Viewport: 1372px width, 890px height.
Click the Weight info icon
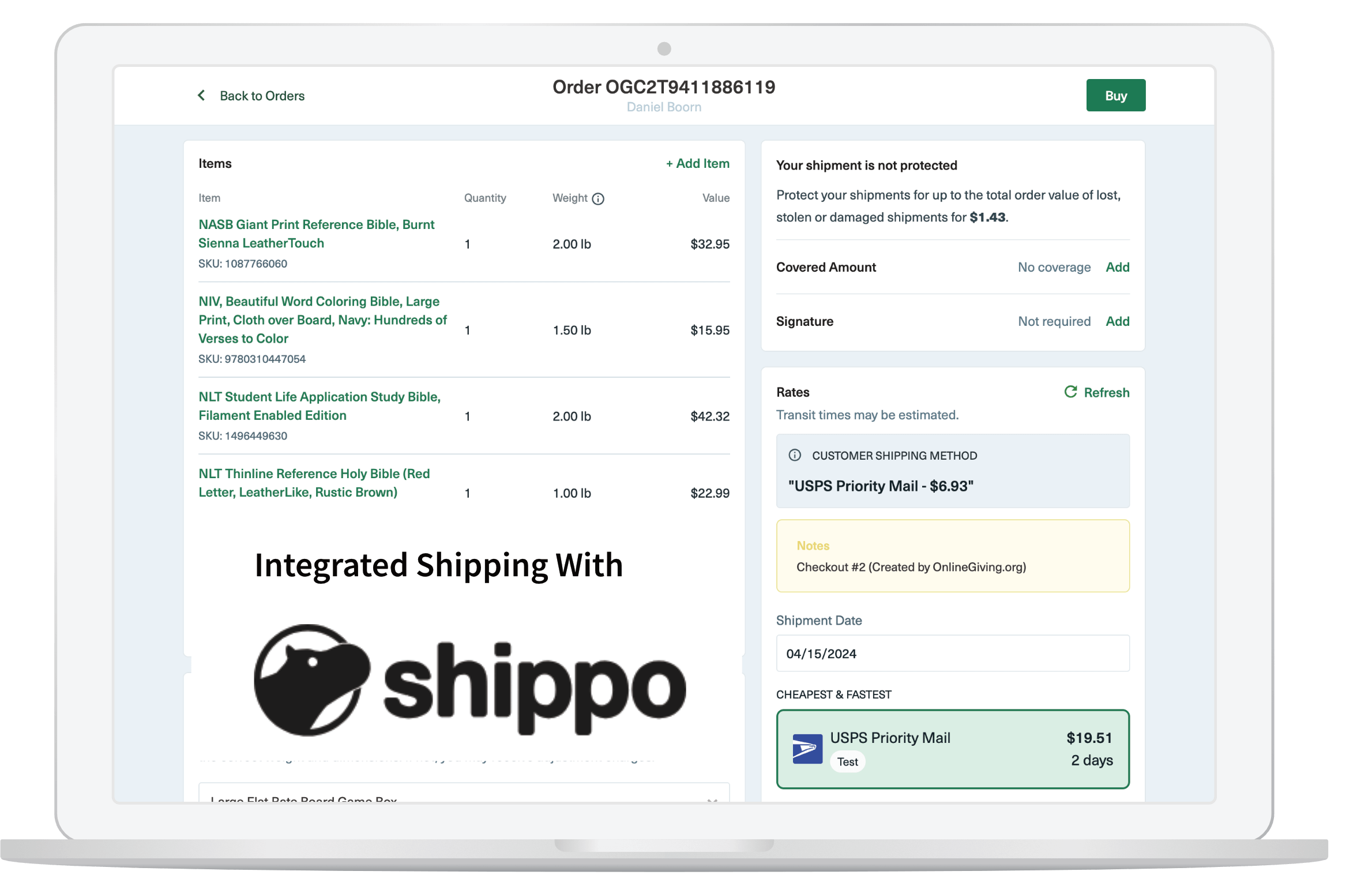click(x=598, y=199)
